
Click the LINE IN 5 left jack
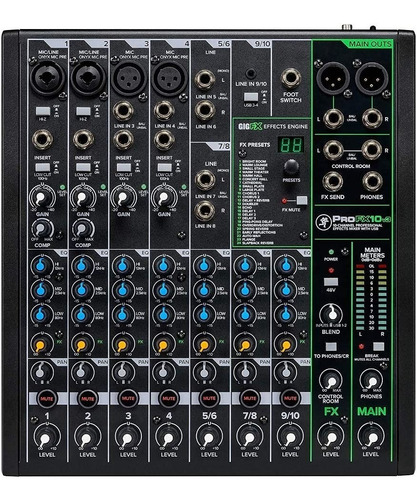pos(205,80)
